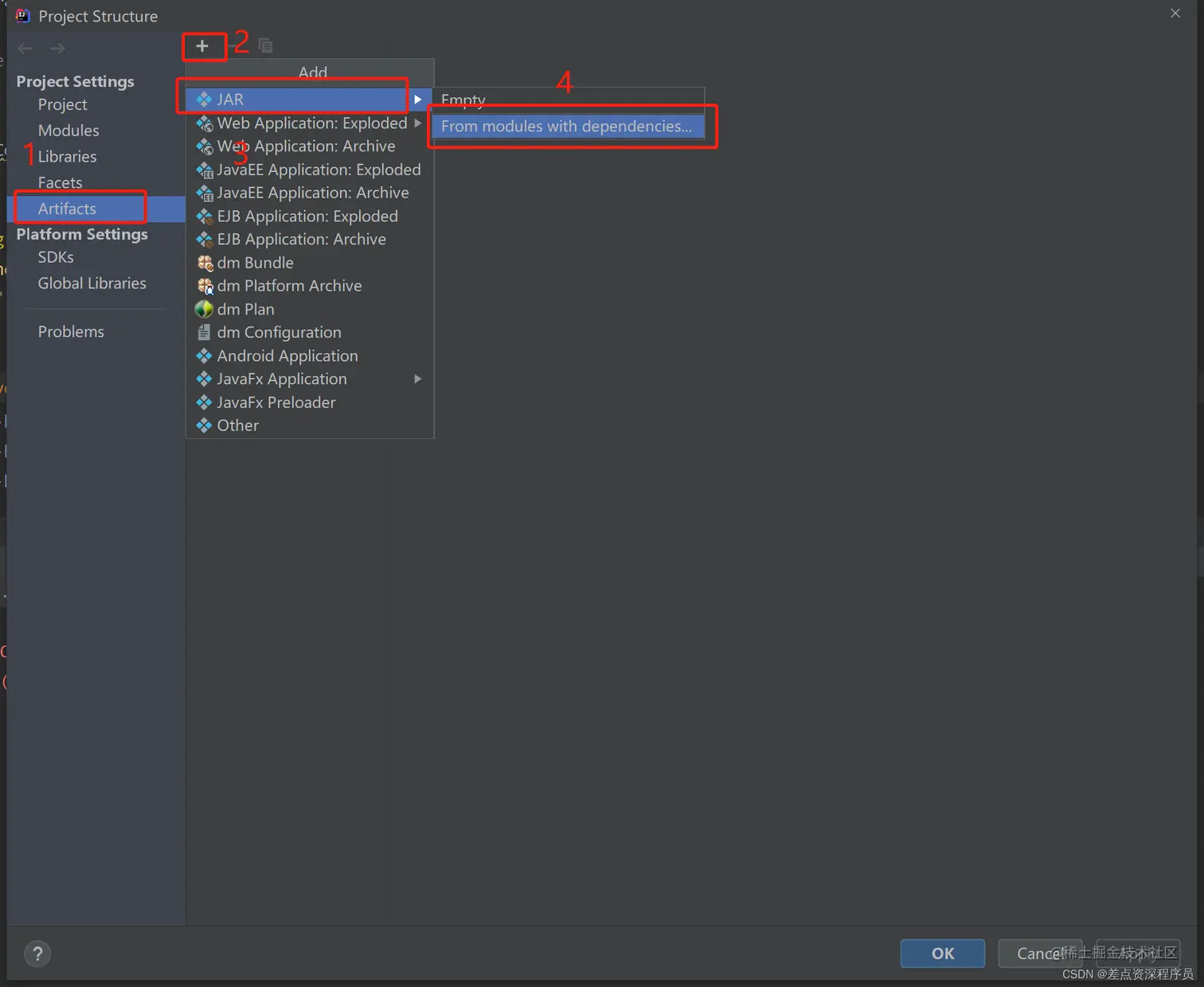Image resolution: width=1204 pixels, height=987 pixels.
Task: Click the back navigation arrow
Action: 25,49
